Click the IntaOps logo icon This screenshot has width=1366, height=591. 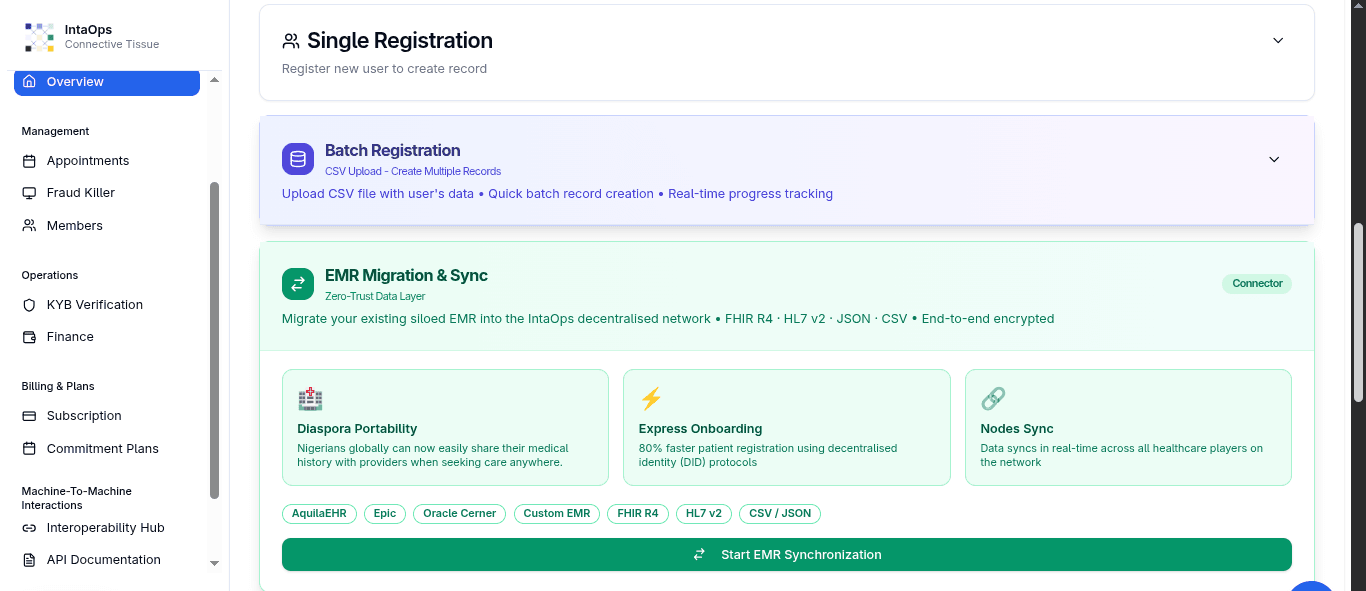click(x=39, y=37)
